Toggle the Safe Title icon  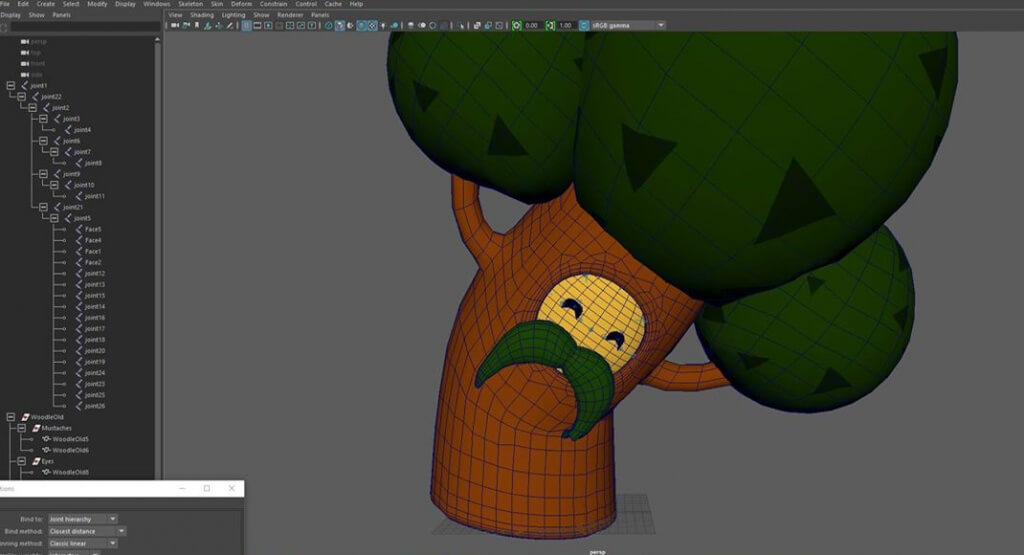click(x=312, y=25)
